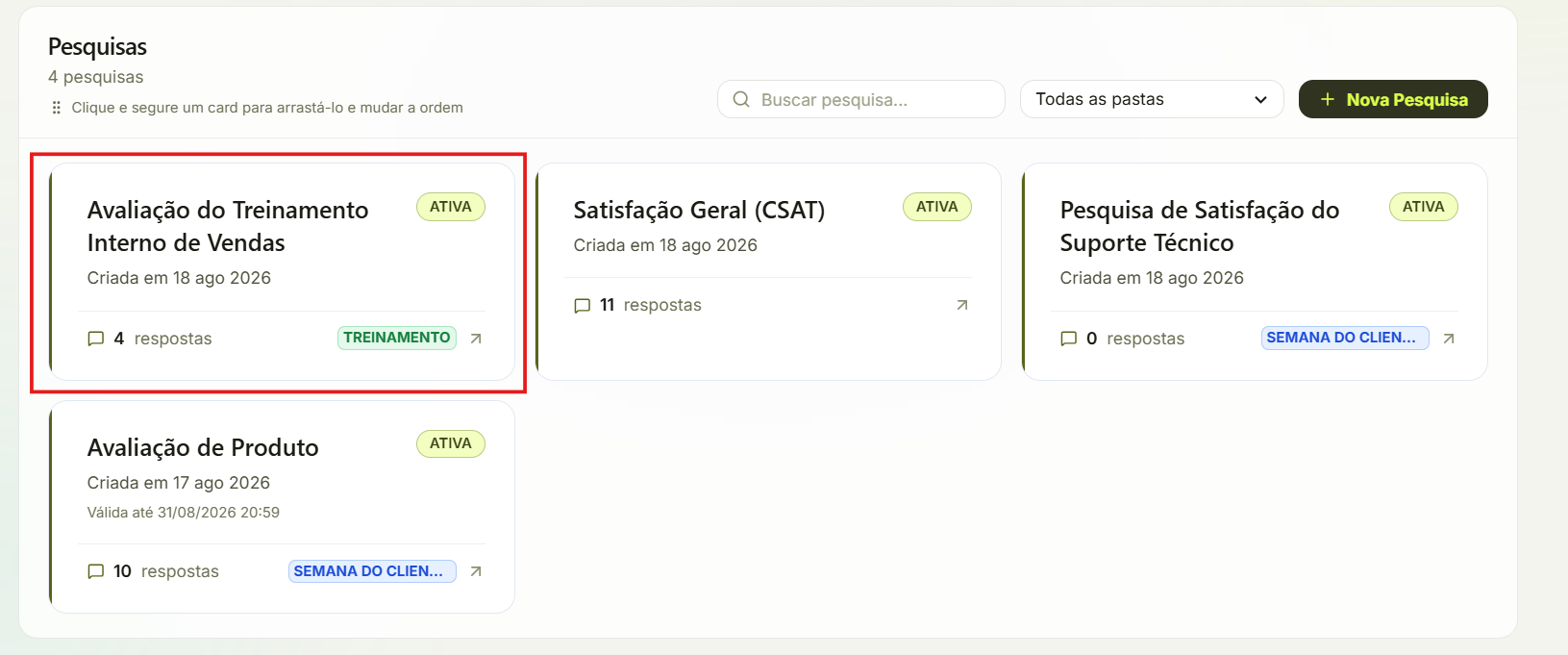The height and width of the screenshot is (655, 1568).
Task: Expand the Todas as pastas dropdown
Action: (x=1152, y=99)
